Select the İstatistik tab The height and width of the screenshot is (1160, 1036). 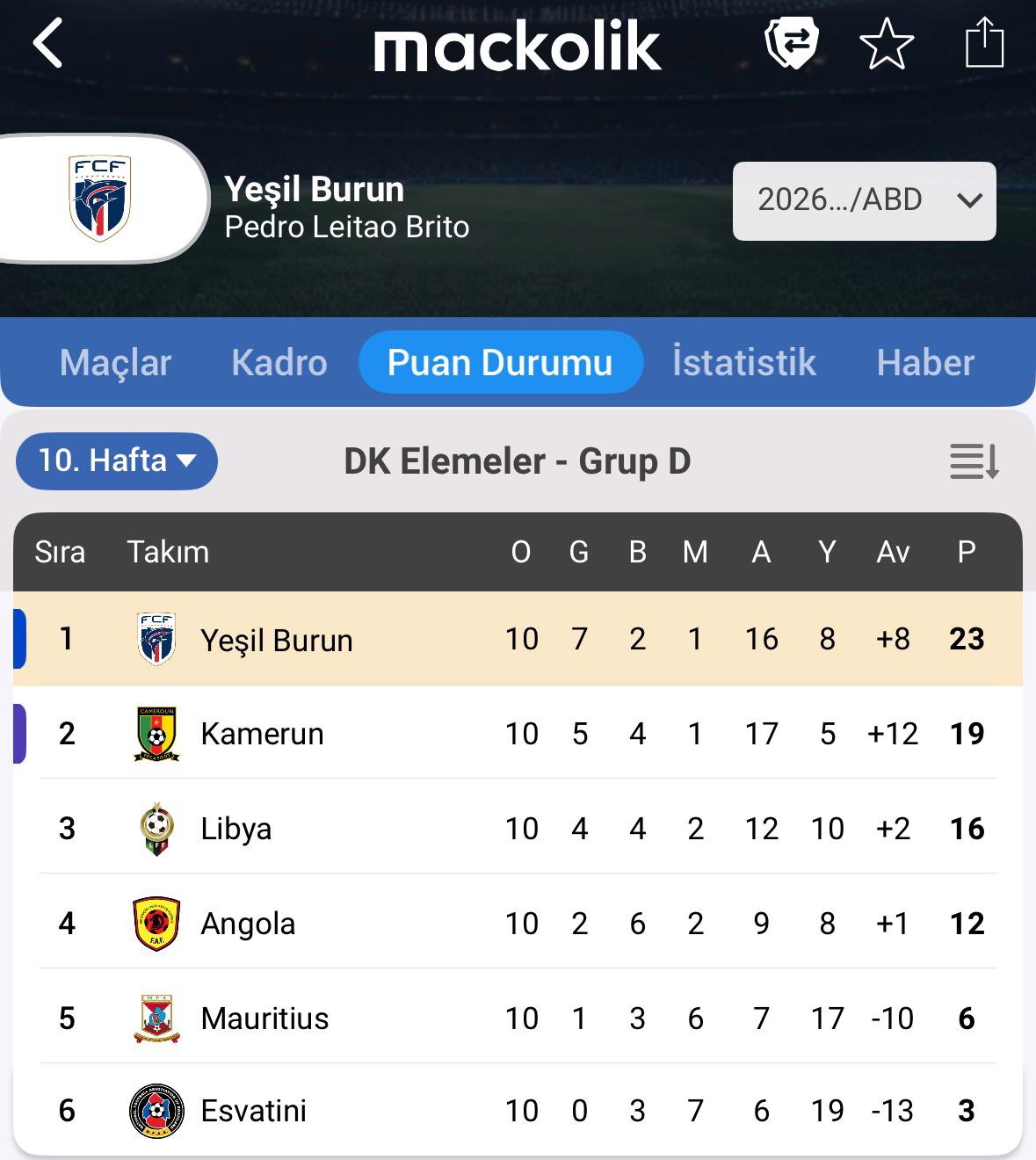point(743,362)
